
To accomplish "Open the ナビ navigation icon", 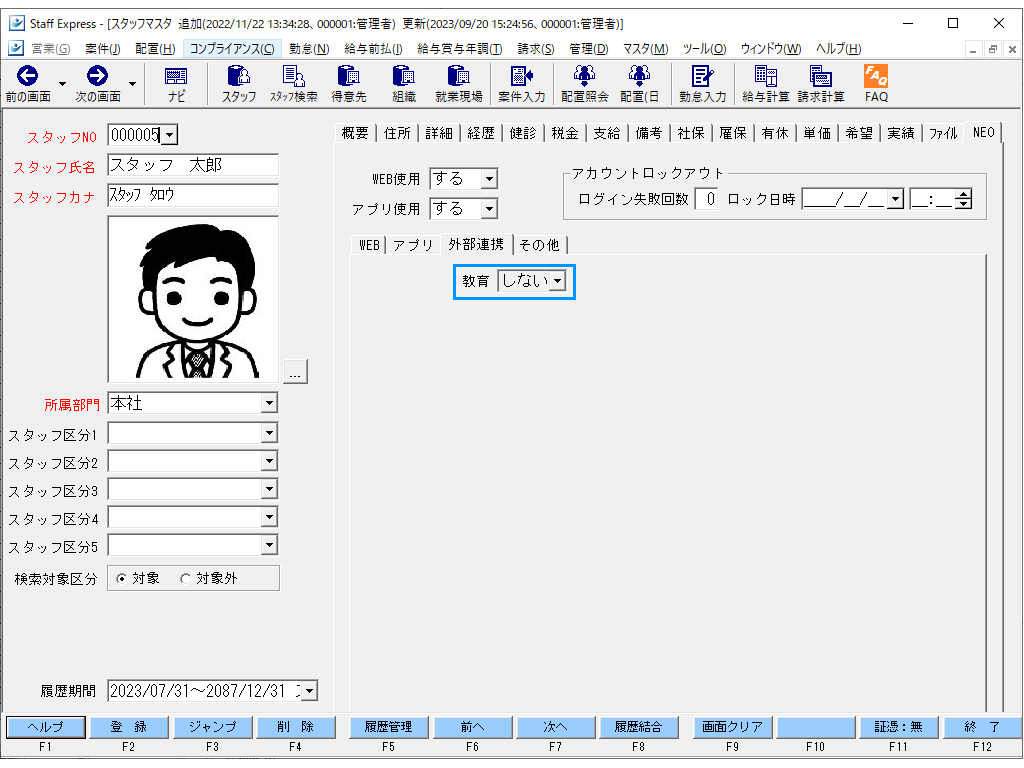I will [176, 84].
